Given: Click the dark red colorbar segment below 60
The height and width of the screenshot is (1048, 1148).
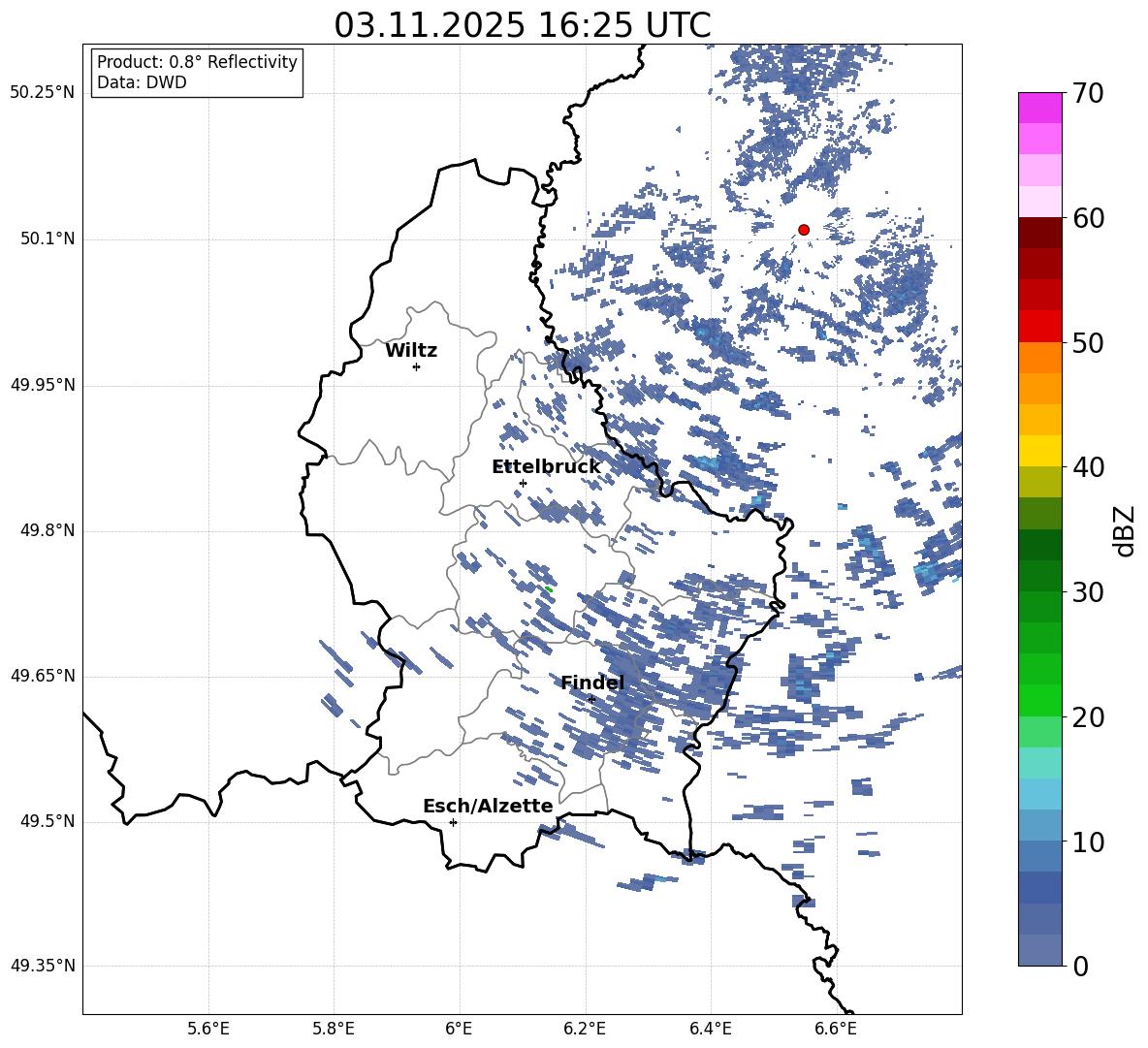Looking at the screenshot, I should 1040,233.
